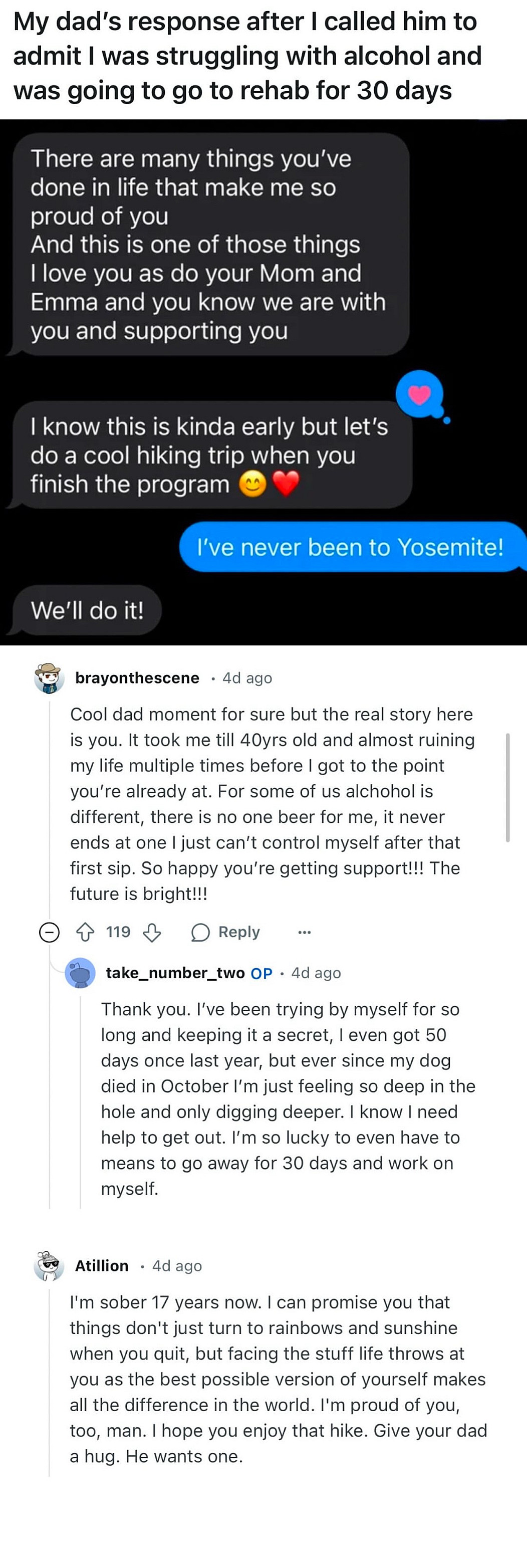Open take_number_two's avatar

tap(80, 973)
